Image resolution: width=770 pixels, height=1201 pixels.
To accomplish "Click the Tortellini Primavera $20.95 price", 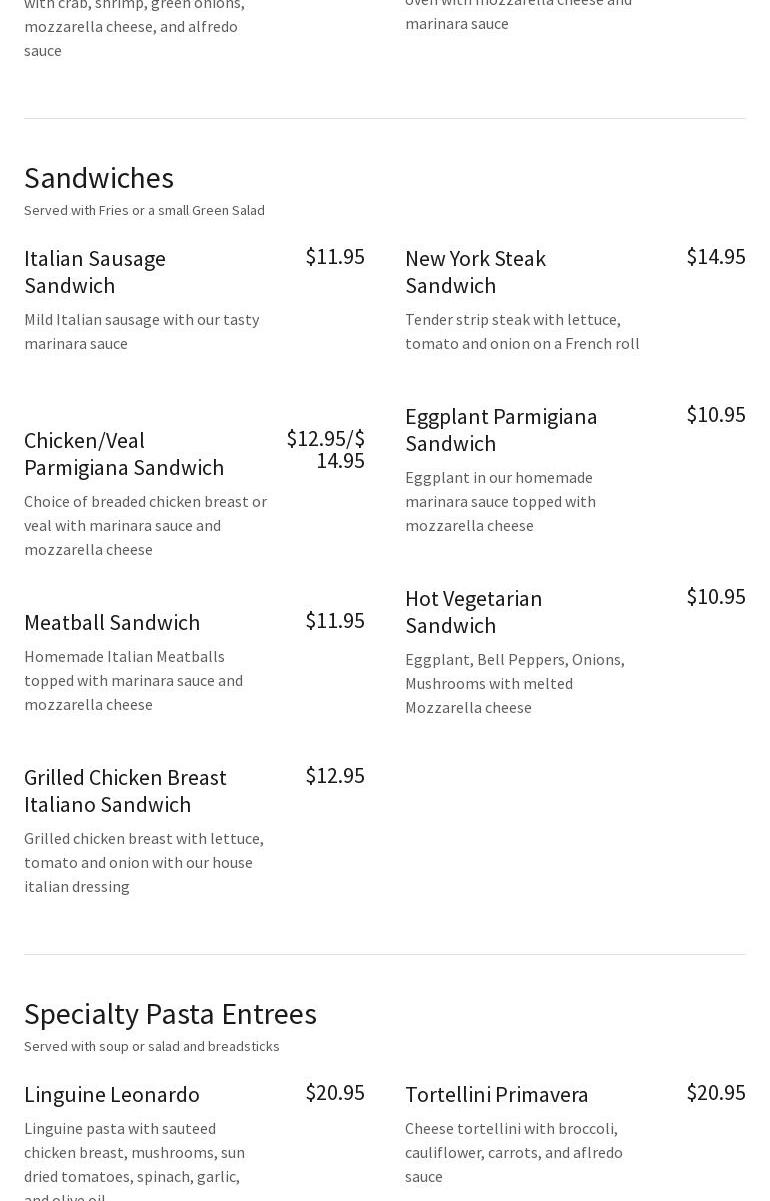I will tap(716, 1092).
